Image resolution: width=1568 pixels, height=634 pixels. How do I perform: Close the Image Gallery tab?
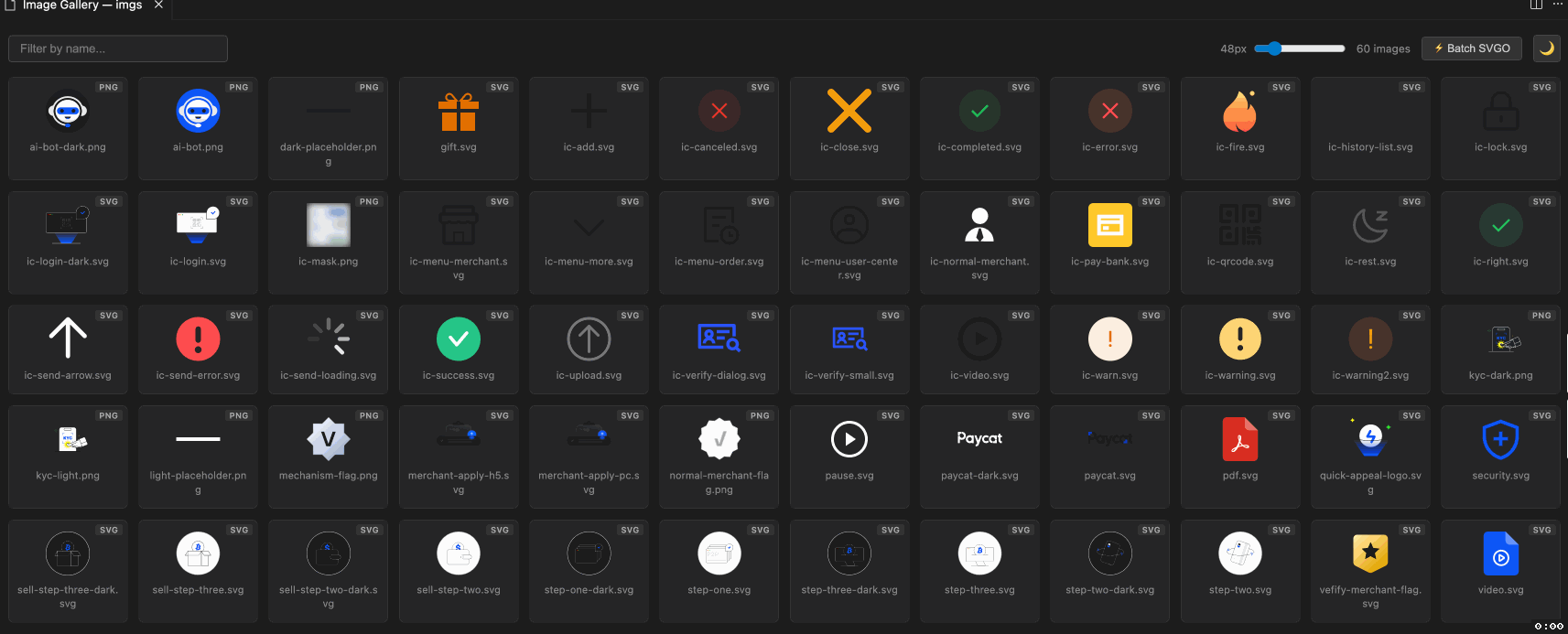(158, 5)
